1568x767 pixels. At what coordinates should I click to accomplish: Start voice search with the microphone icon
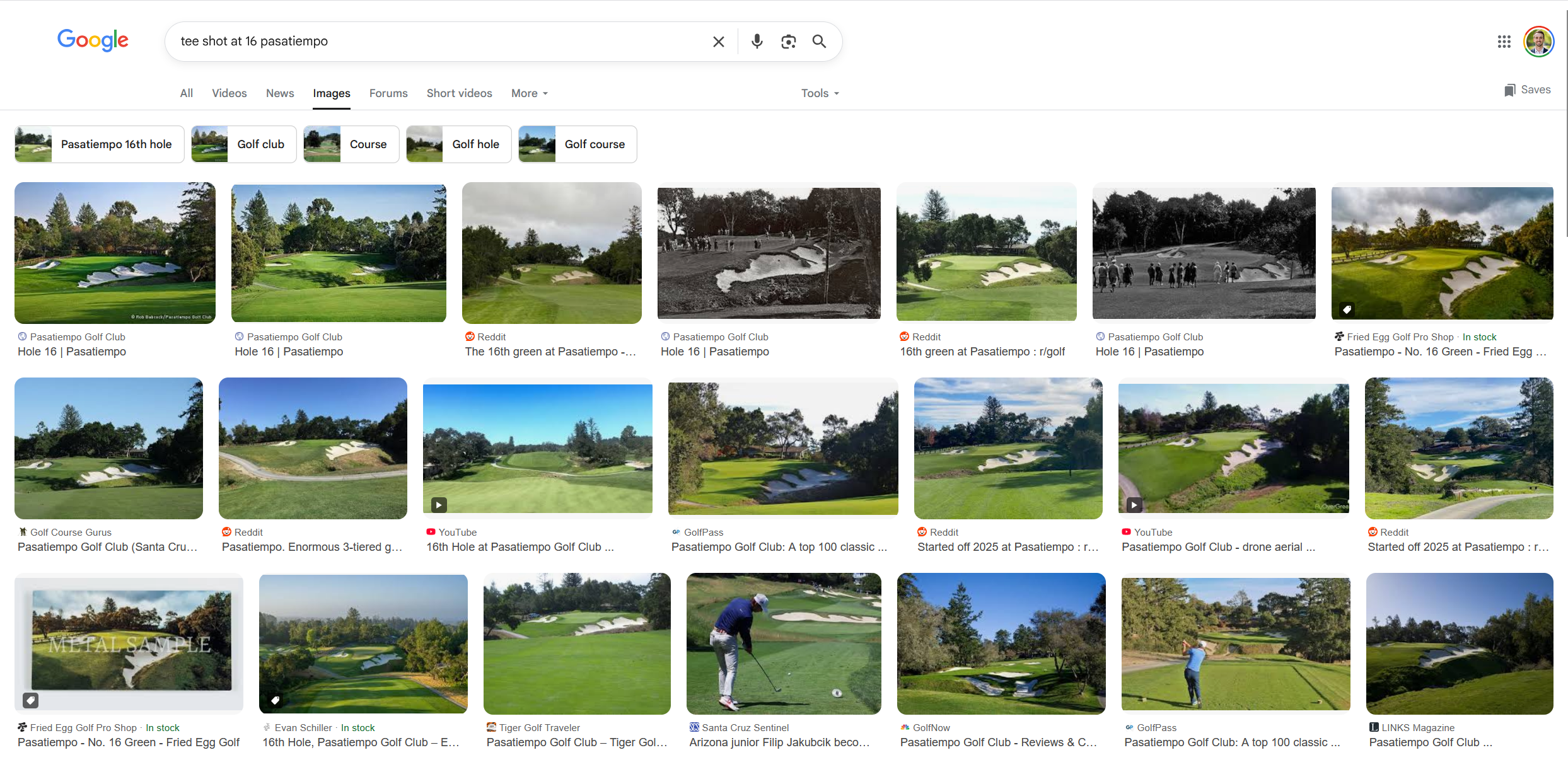[757, 42]
